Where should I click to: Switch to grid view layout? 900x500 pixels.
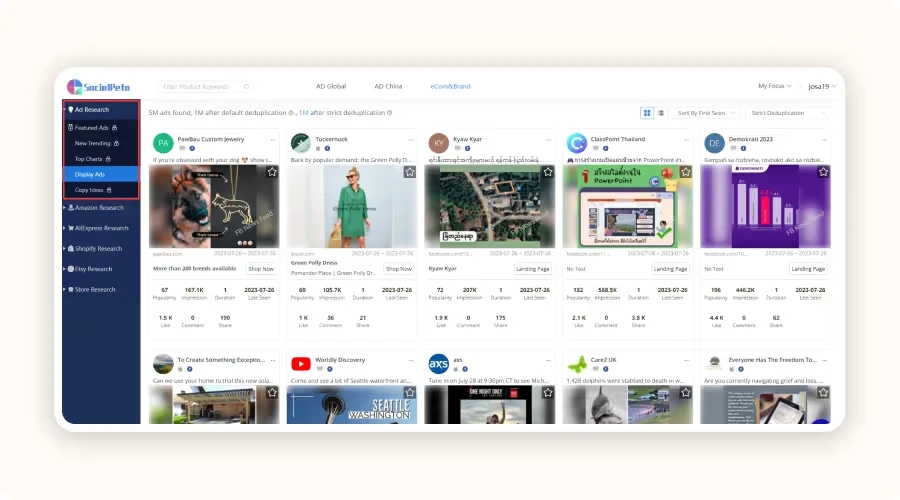coord(647,113)
